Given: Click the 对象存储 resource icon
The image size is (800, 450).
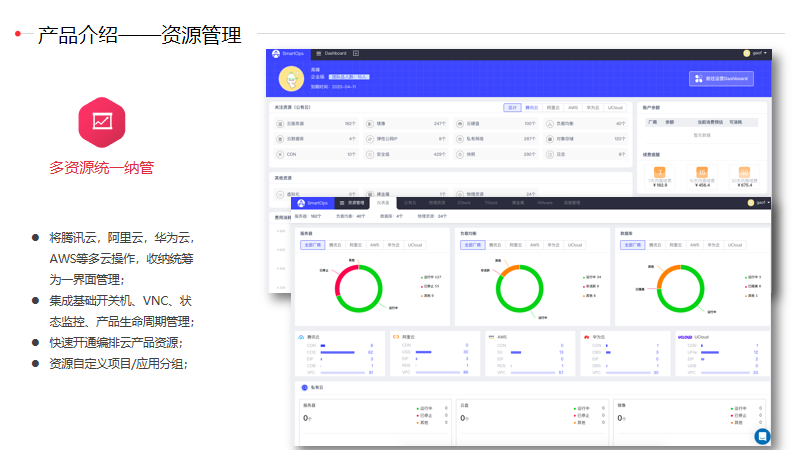Looking at the screenshot, I should pyautogui.click(x=549, y=139).
